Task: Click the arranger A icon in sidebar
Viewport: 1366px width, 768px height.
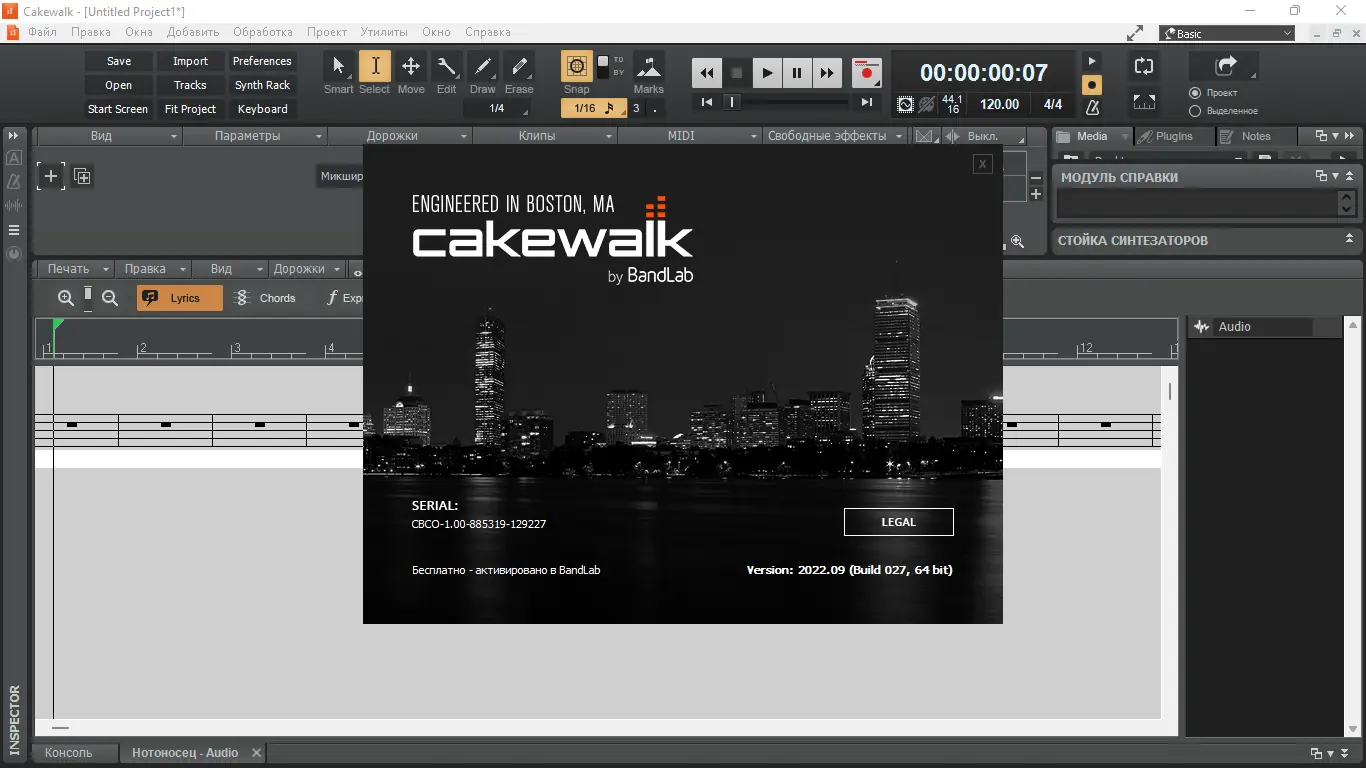Action: point(14,158)
